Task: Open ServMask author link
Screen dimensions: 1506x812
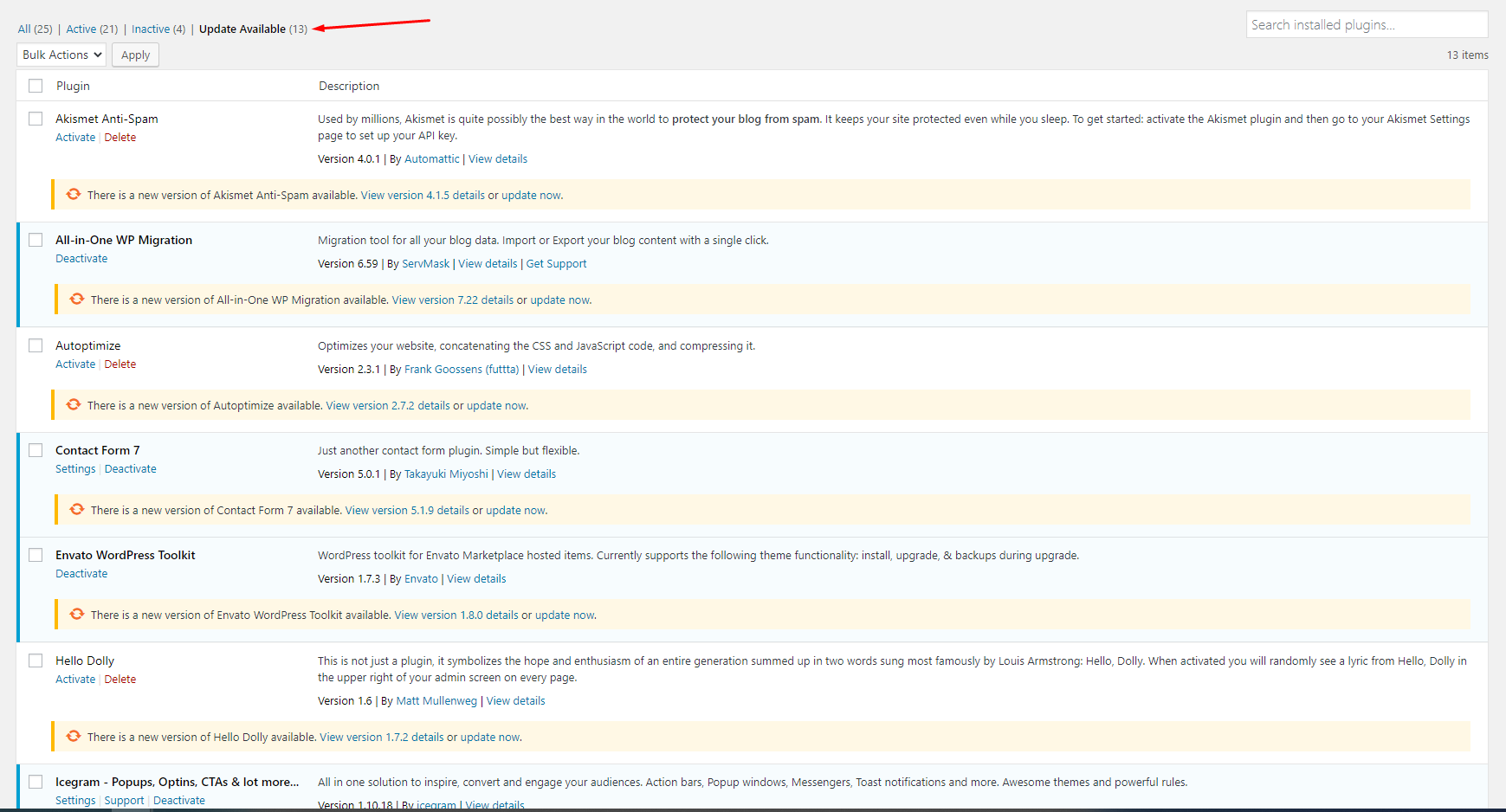Action: point(426,264)
